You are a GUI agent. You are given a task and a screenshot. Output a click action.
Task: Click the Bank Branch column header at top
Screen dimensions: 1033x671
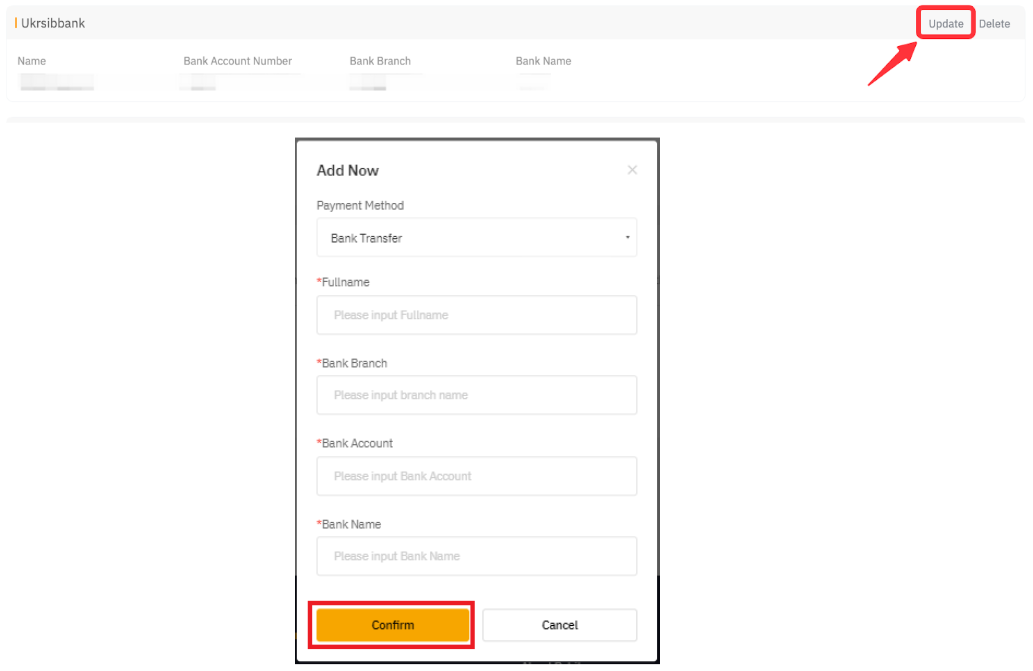(380, 61)
